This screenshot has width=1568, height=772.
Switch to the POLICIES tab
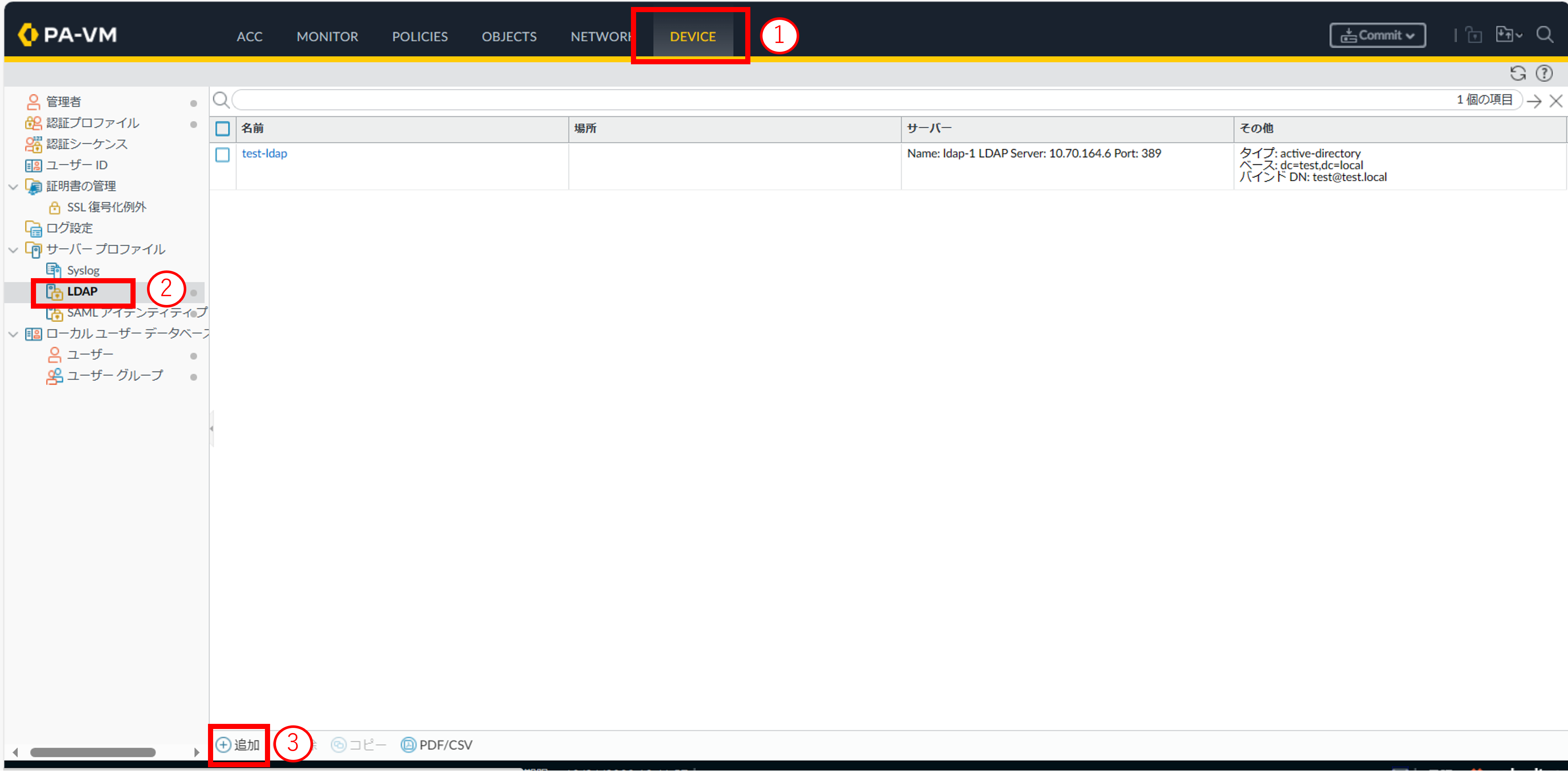pyautogui.click(x=419, y=36)
